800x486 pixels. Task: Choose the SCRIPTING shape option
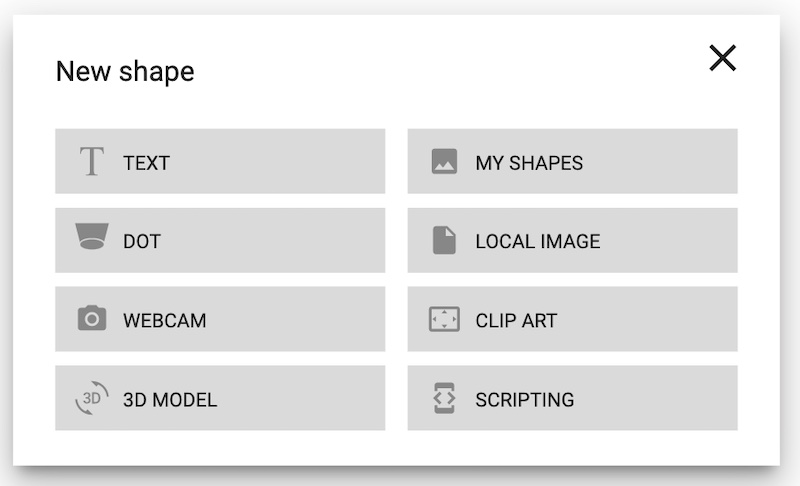click(572, 398)
